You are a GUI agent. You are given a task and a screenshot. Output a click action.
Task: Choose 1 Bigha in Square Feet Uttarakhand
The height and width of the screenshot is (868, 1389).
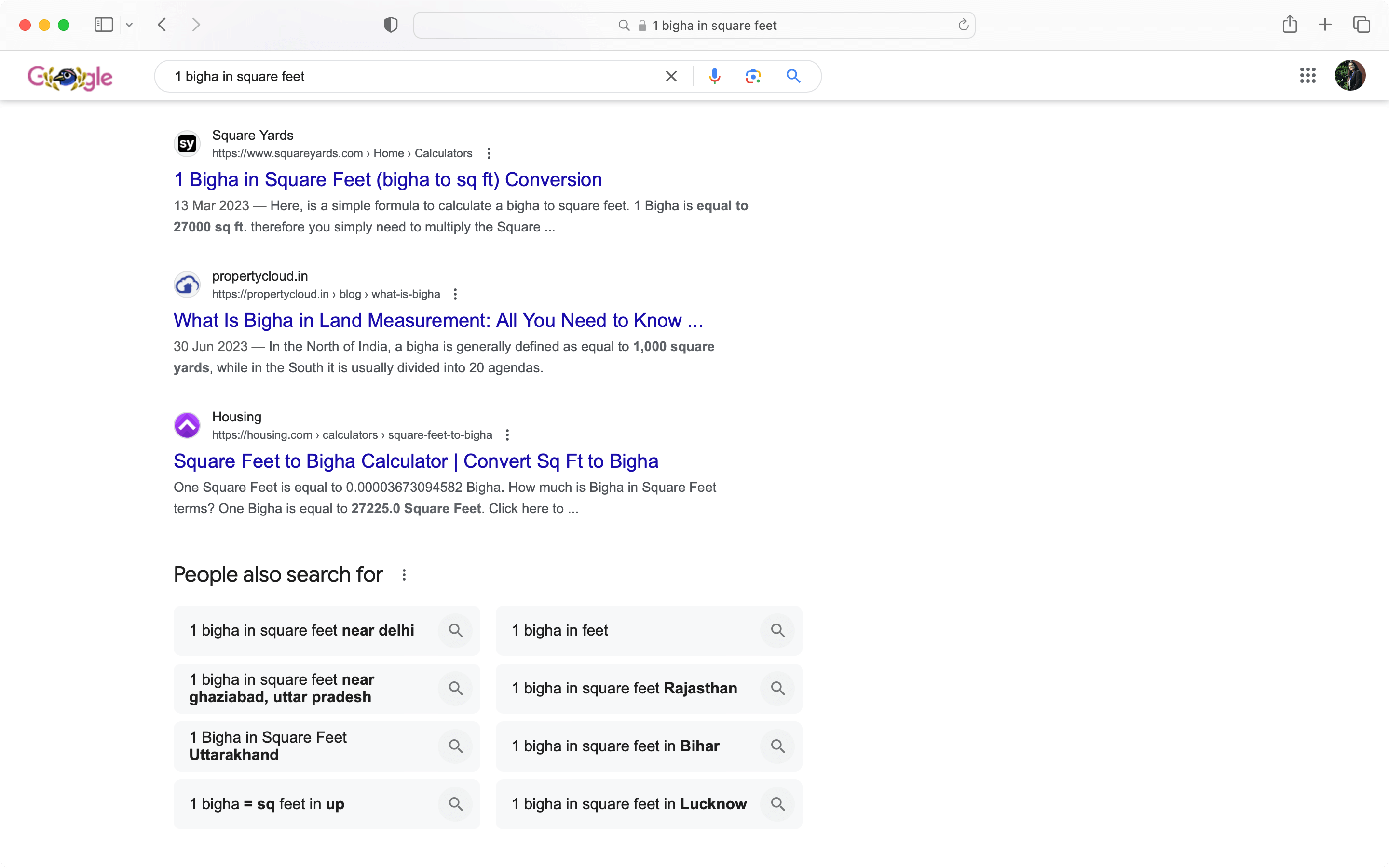click(327, 746)
